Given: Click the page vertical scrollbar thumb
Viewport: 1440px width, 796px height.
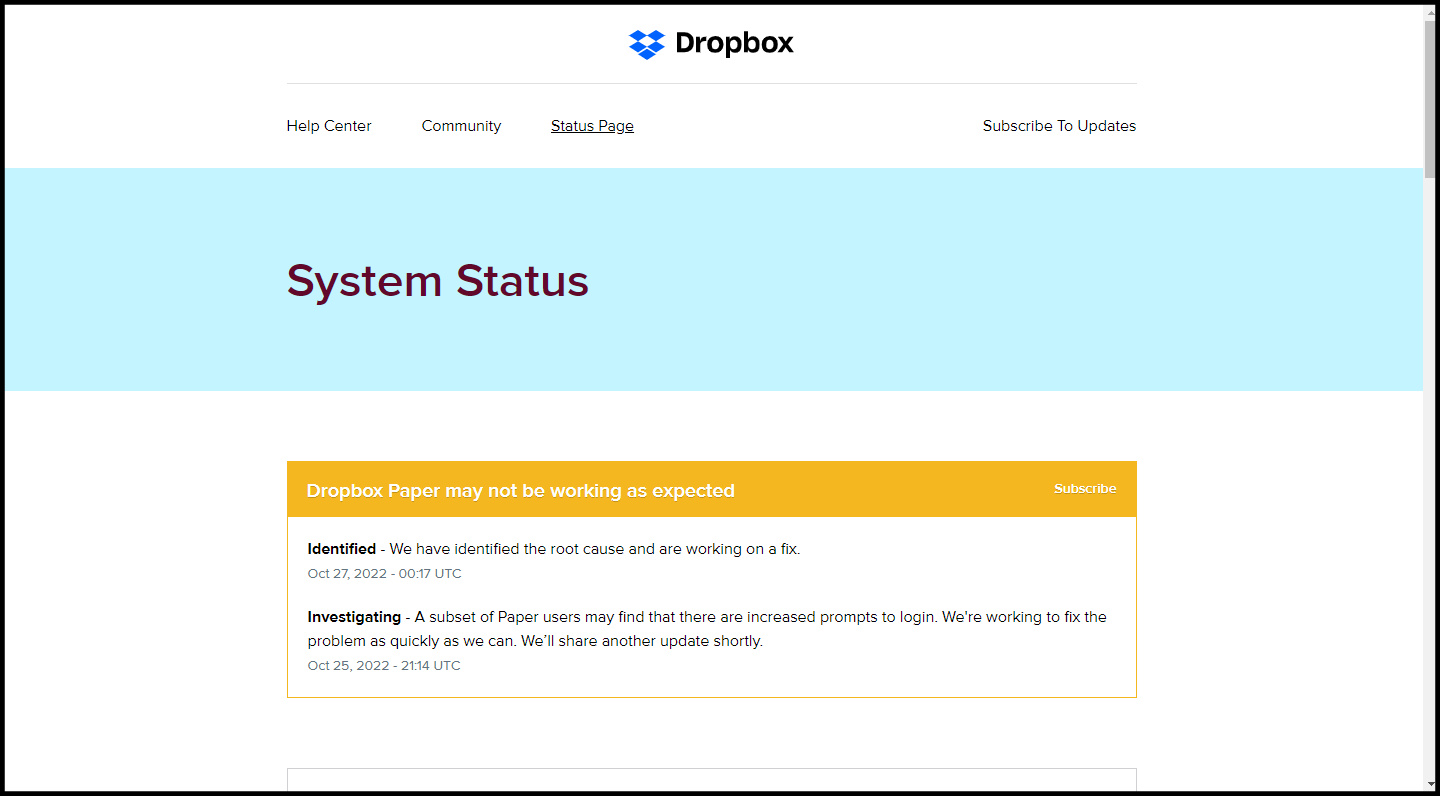Looking at the screenshot, I should (x=1431, y=100).
